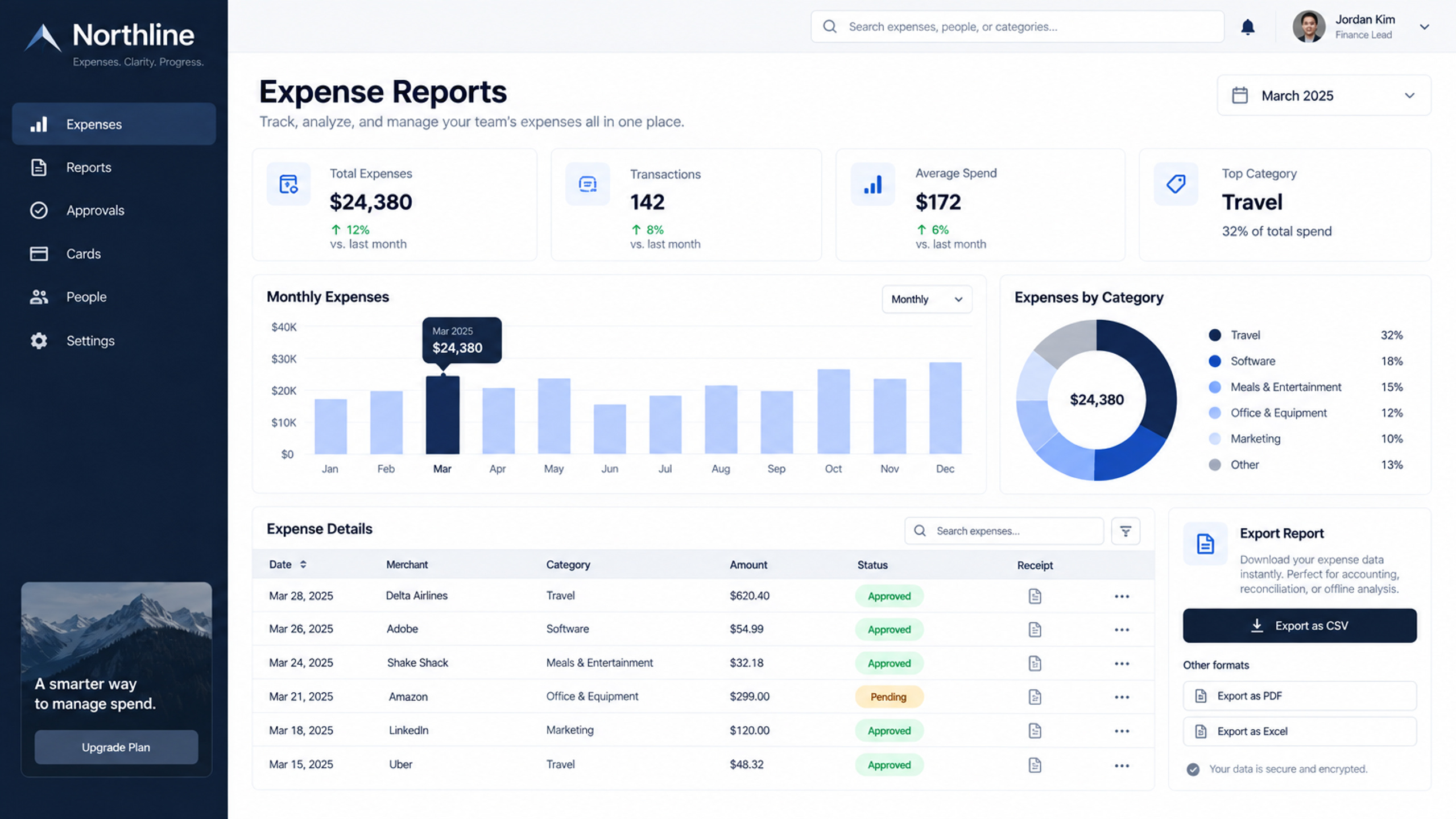
Task: Open the filter icon in Expense Details
Action: point(1126,531)
